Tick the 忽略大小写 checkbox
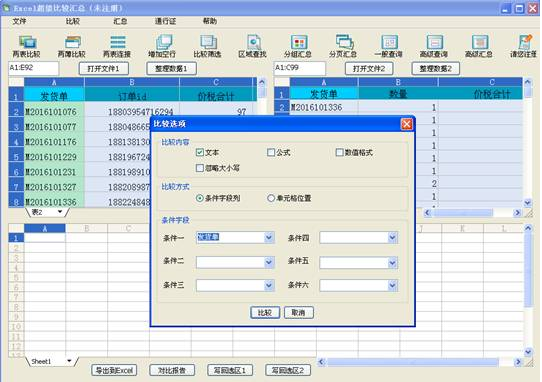This screenshot has height=382, width=542. click(199, 168)
